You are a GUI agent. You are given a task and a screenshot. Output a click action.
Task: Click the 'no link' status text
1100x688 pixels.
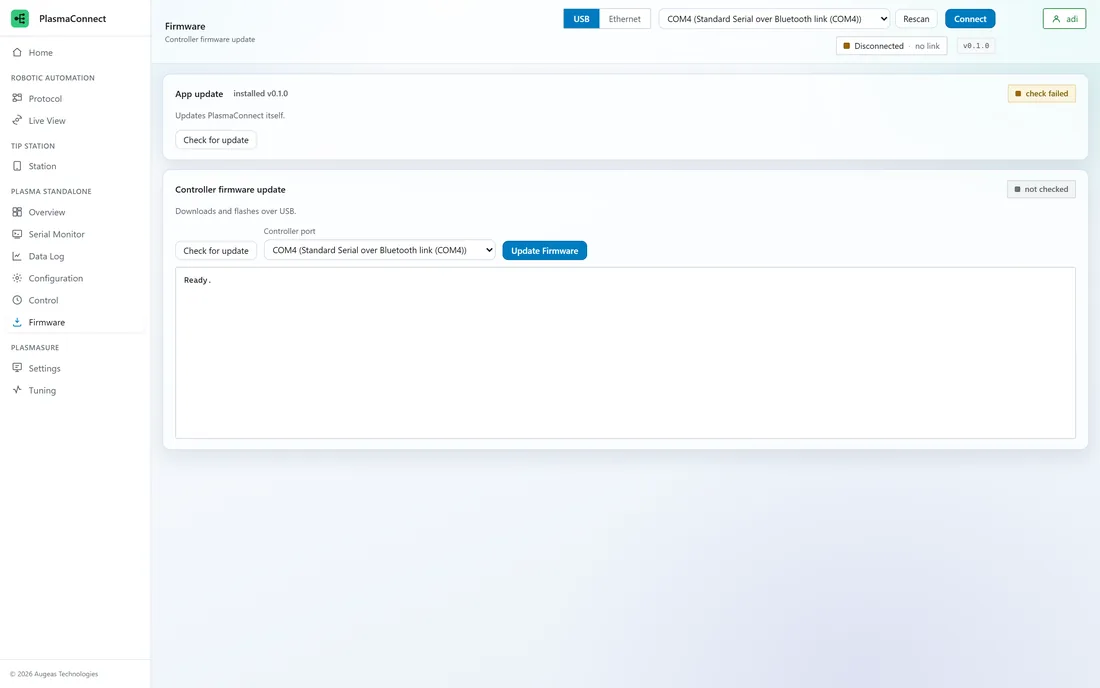click(x=927, y=46)
